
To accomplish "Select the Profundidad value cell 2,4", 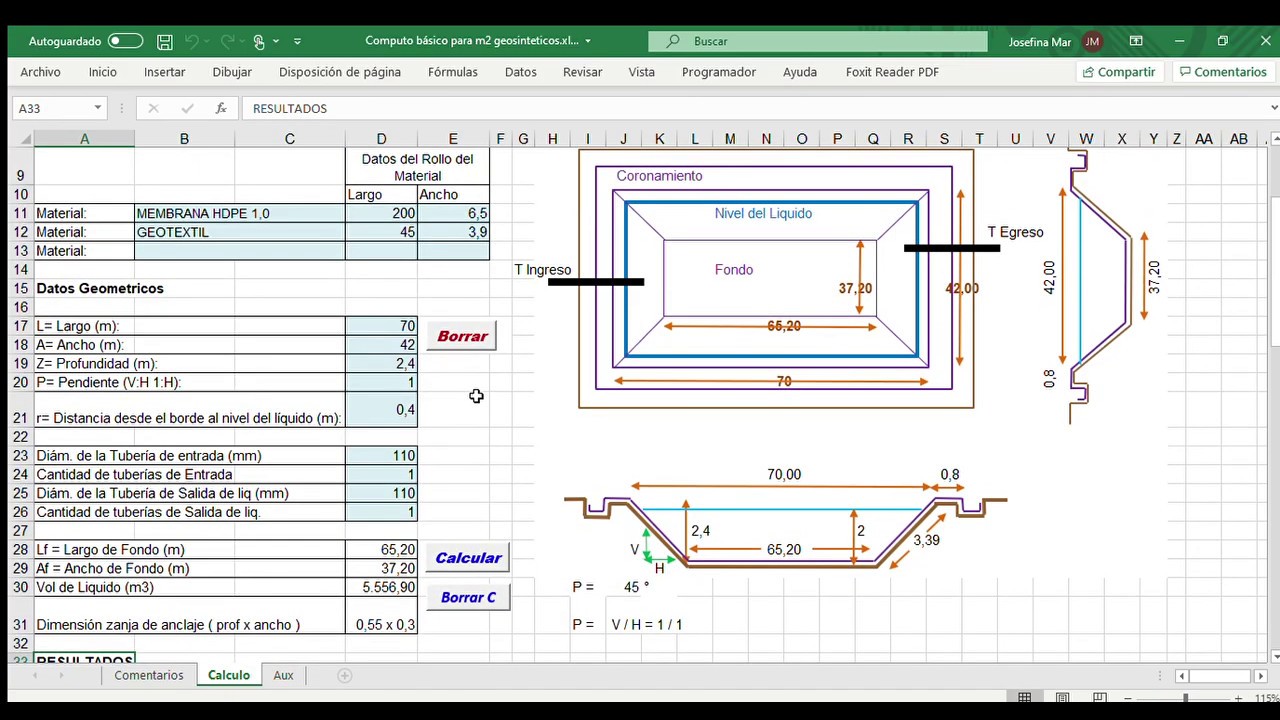I will [381, 364].
